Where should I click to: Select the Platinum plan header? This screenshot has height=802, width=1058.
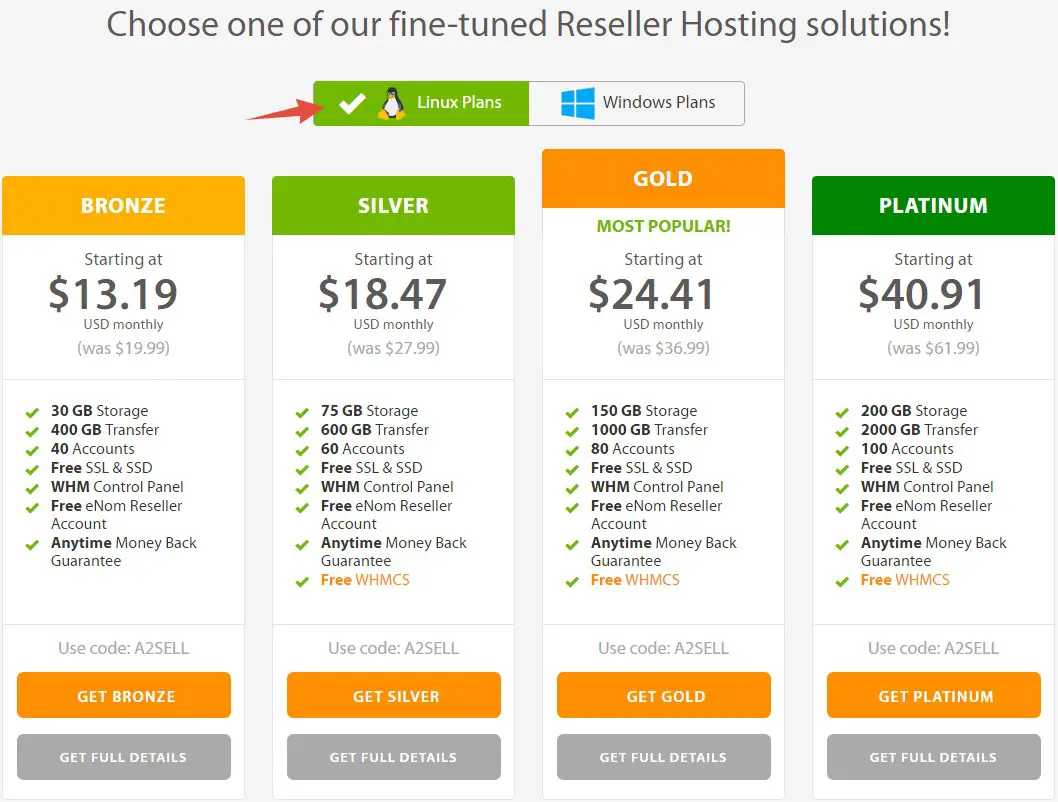click(x=933, y=206)
